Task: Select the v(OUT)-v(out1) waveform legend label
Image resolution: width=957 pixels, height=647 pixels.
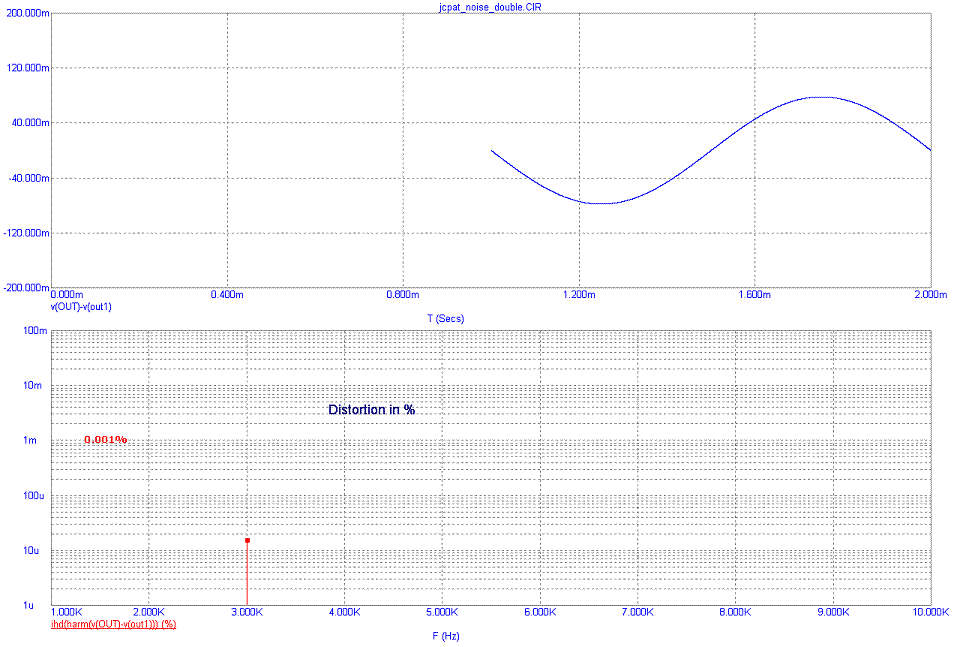Action: 81,306
